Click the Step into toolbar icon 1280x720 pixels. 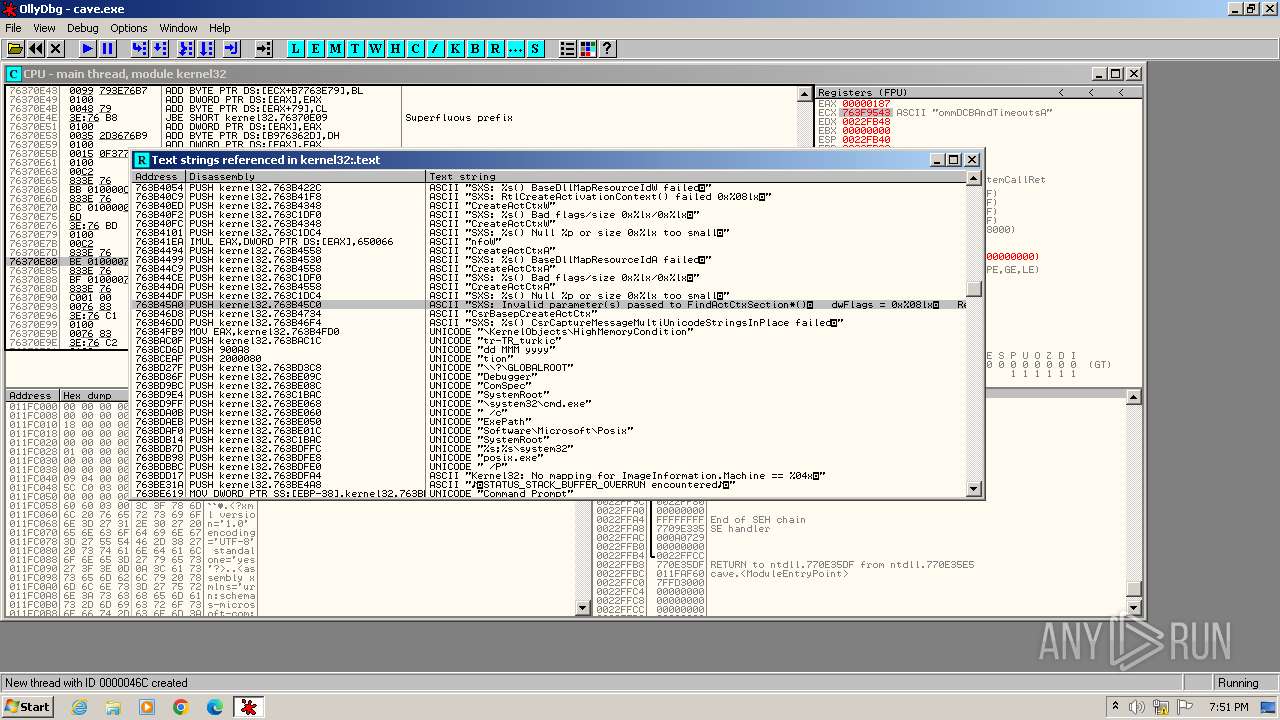[x=139, y=48]
